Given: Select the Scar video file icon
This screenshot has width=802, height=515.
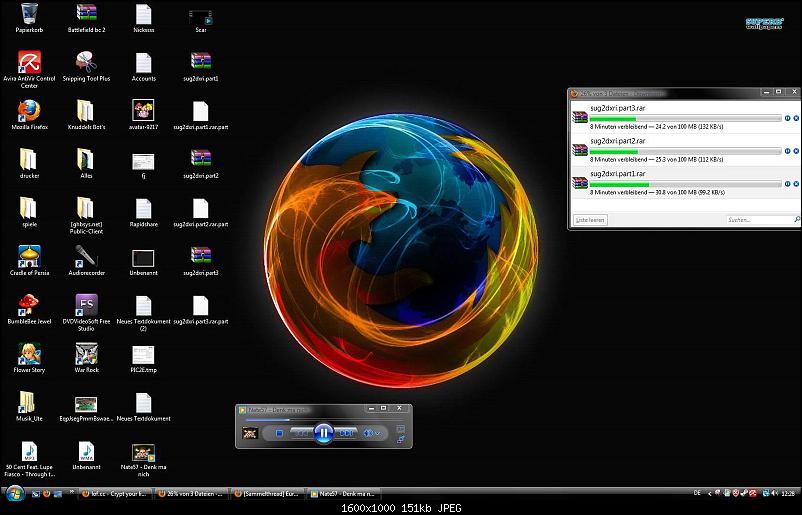Looking at the screenshot, I should point(200,19).
